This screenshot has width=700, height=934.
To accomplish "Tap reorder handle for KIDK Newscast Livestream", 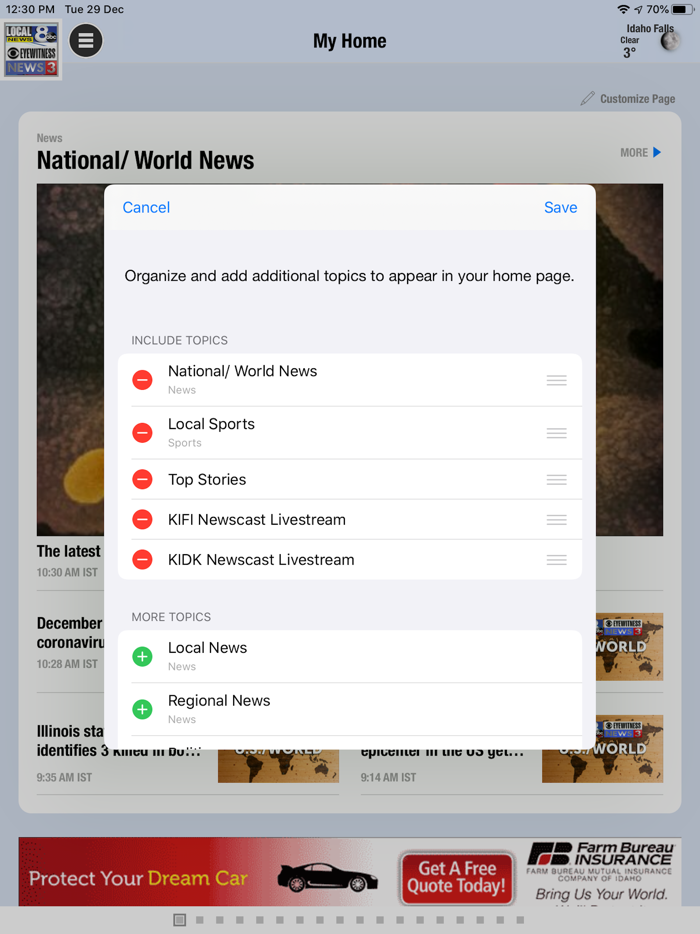I will tap(556, 560).
